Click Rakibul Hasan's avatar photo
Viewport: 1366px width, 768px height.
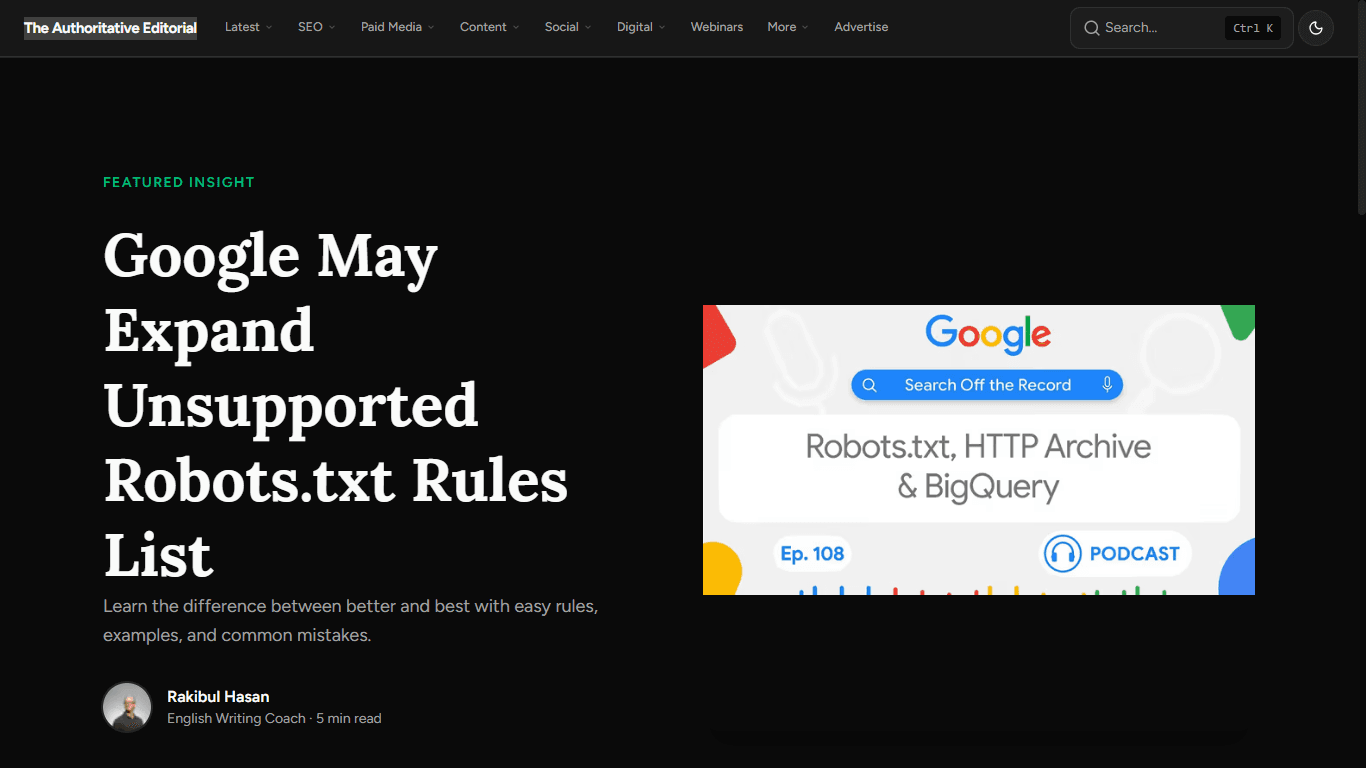pyautogui.click(x=127, y=707)
